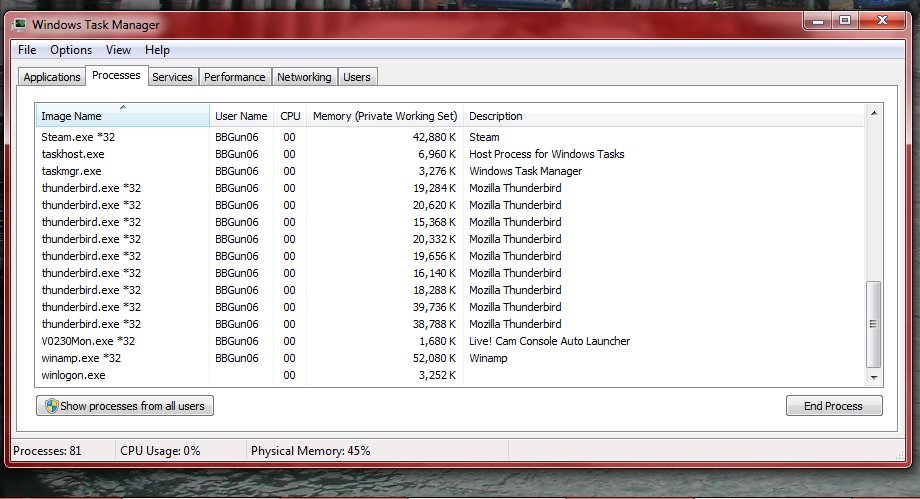Sort by the CPU column header
The width and height of the screenshot is (920, 499).
[x=290, y=116]
